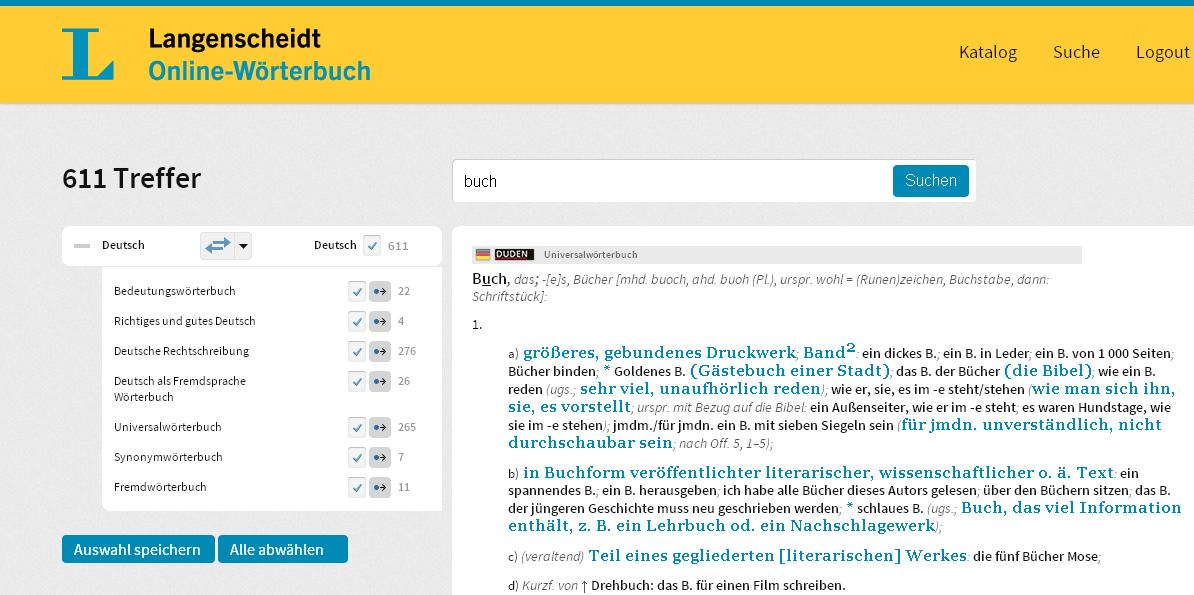Screen dimensions: 1194x595
Task: Jump to Bedeutungswörterbuch results via its arrow icon
Action: [380, 291]
